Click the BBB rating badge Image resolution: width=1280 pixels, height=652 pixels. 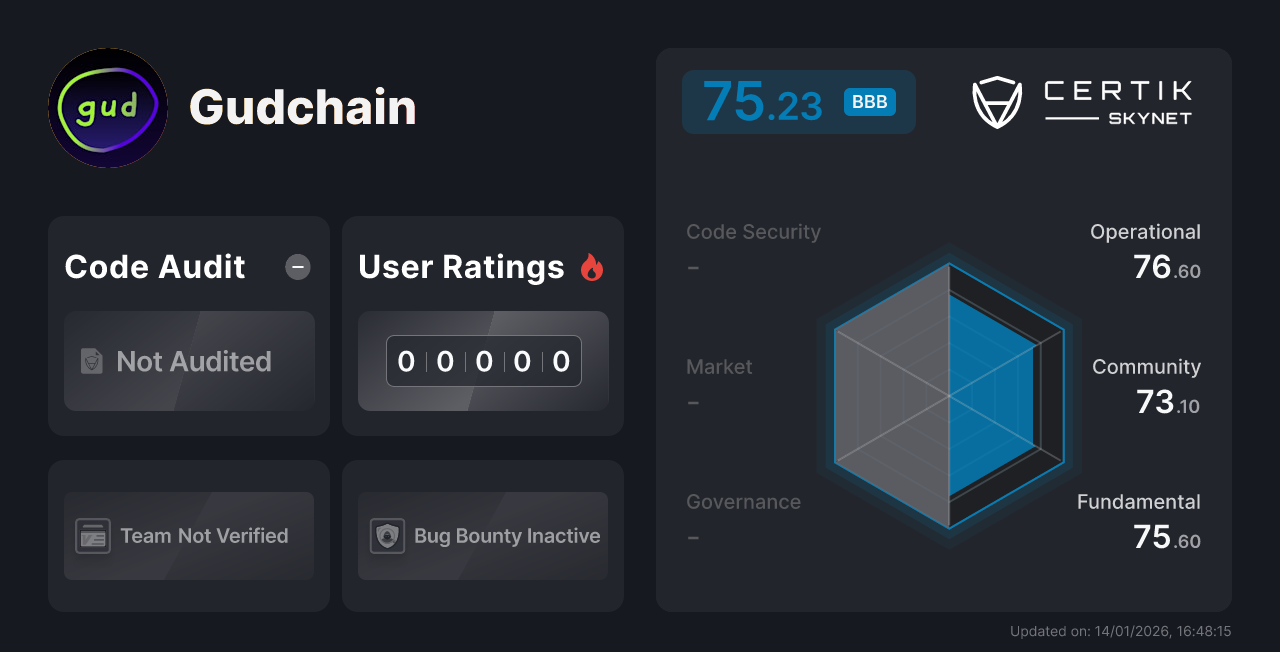click(868, 101)
